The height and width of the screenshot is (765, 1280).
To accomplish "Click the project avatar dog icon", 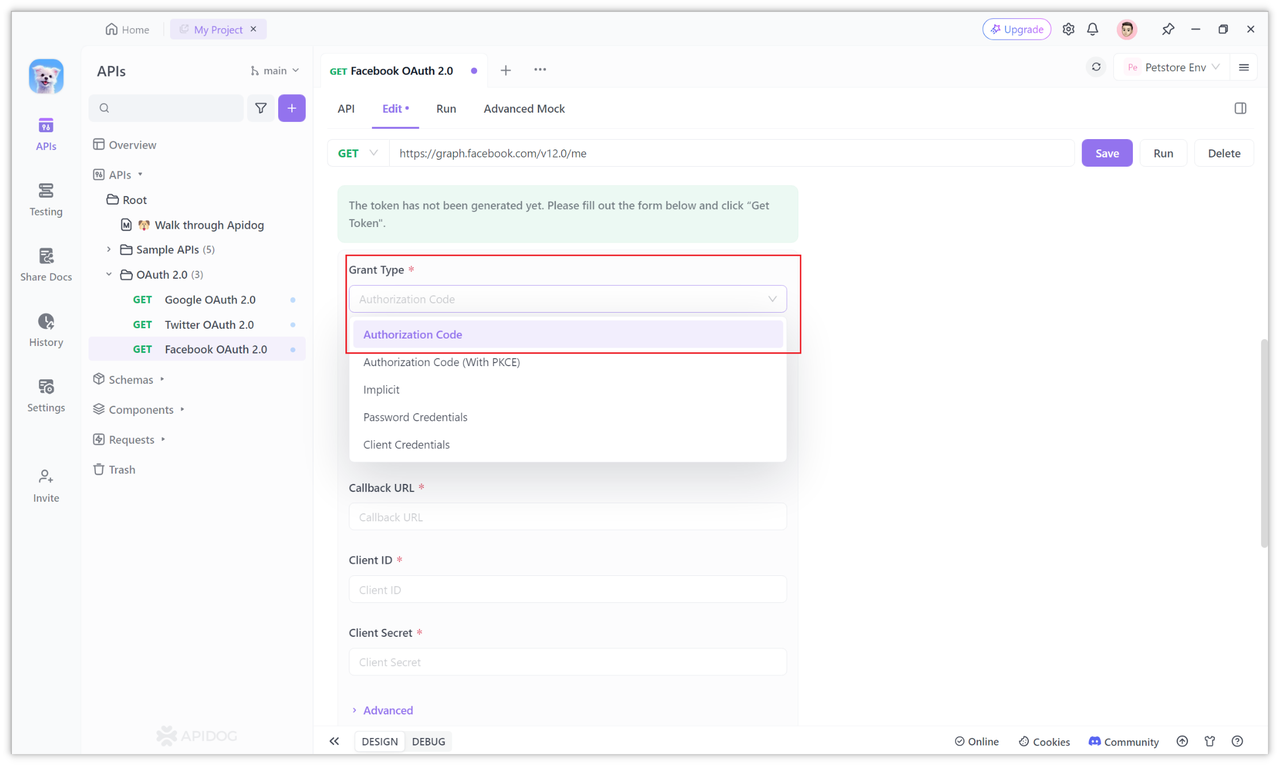I will (46, 76).
